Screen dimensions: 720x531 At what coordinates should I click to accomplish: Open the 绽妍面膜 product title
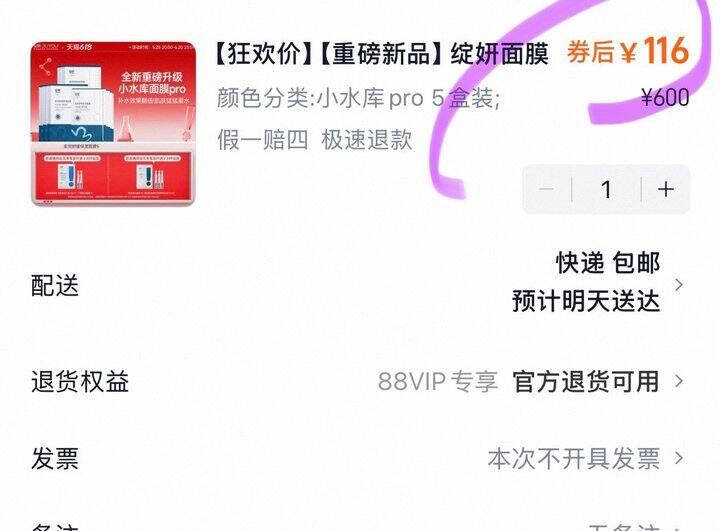tap(382, 53)
